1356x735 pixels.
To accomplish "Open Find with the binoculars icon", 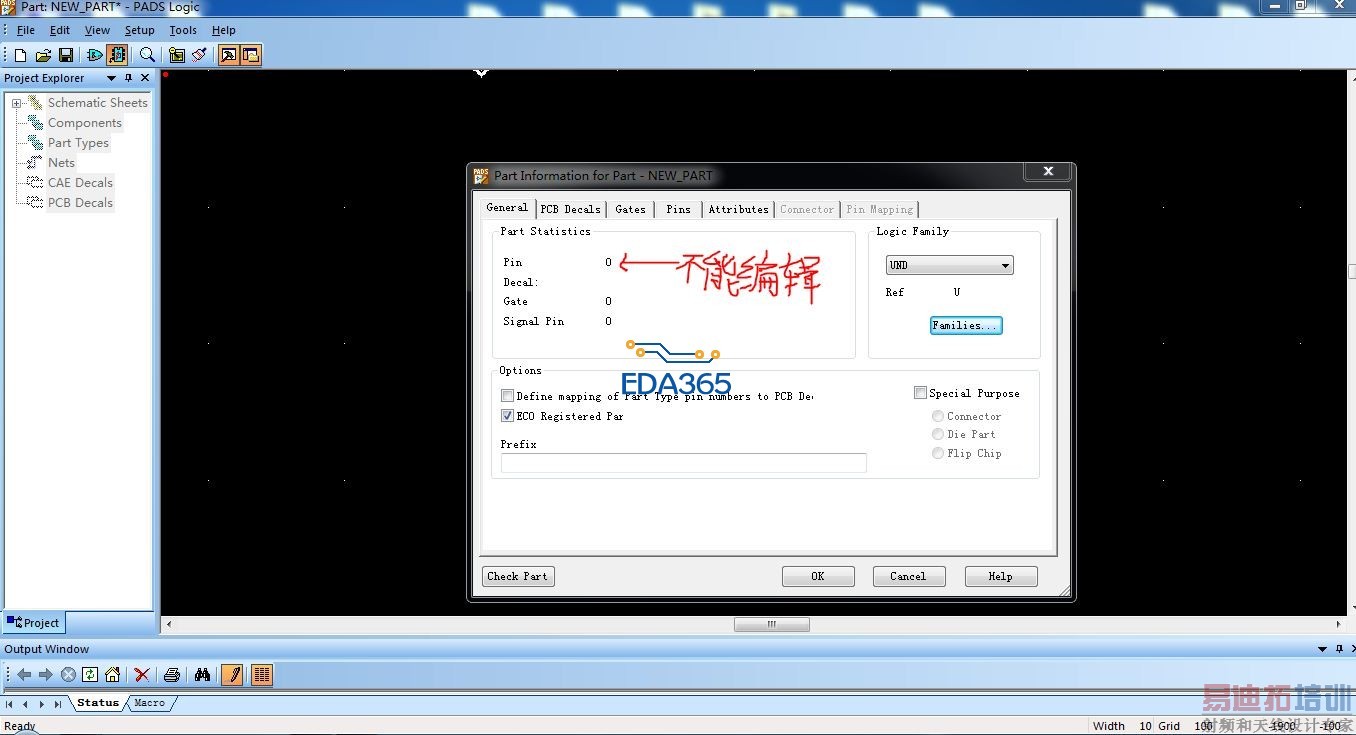I will [202, 675].
